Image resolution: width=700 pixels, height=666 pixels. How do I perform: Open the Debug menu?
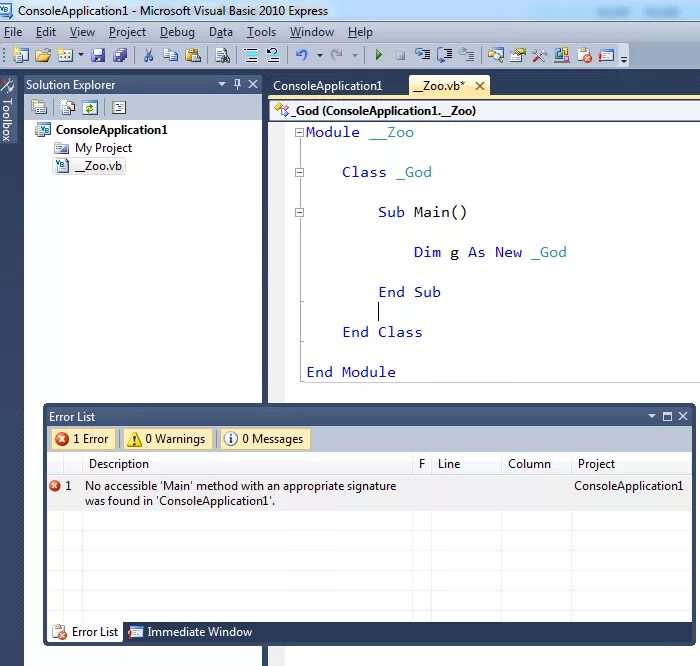[x=177, y=32]
